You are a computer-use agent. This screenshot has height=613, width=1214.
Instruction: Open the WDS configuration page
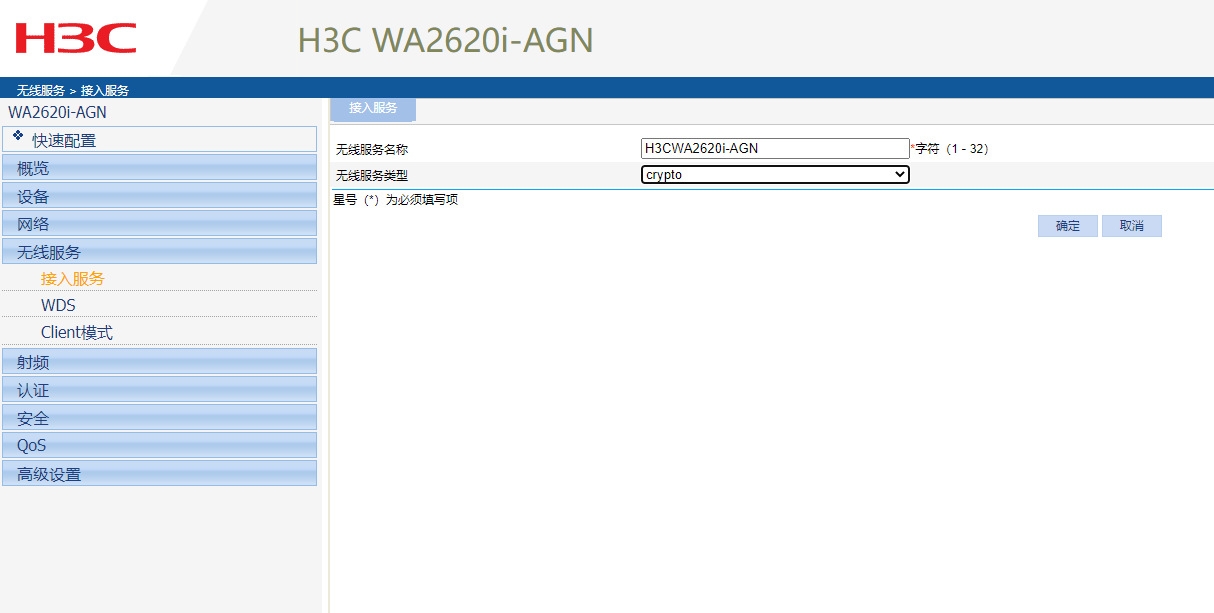click(57, 305)
